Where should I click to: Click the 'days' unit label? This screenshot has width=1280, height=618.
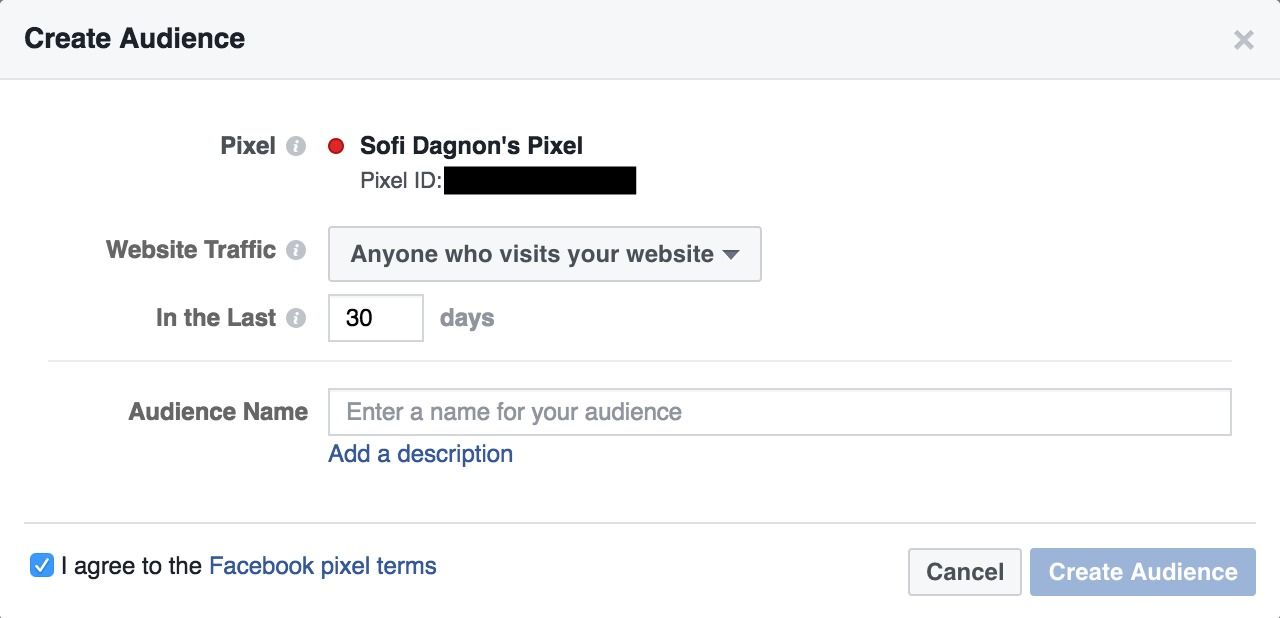[467, 318]
